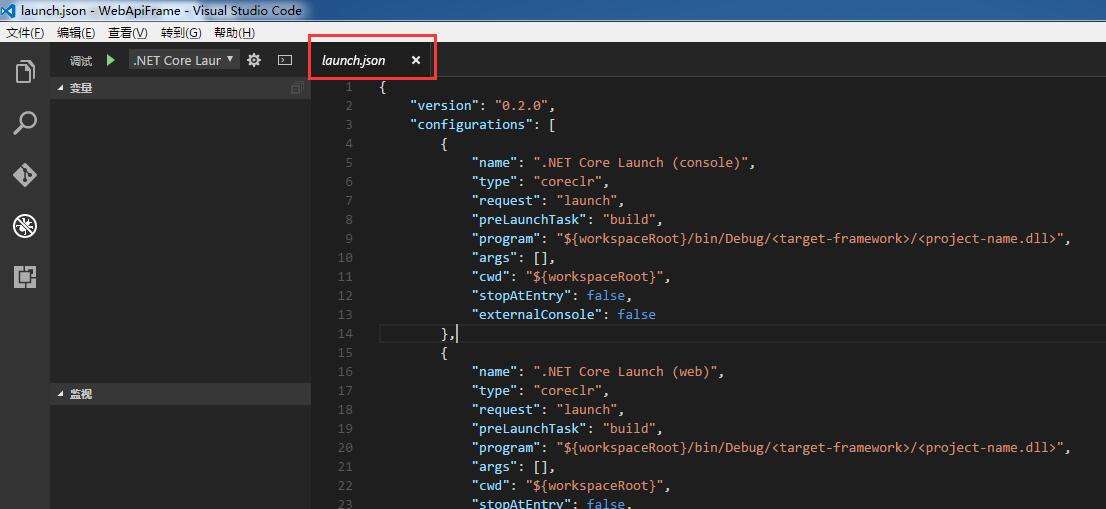Screen dimensions: 1106x509
Task: Open the 文件(F) menu
Action: (25, 33)
